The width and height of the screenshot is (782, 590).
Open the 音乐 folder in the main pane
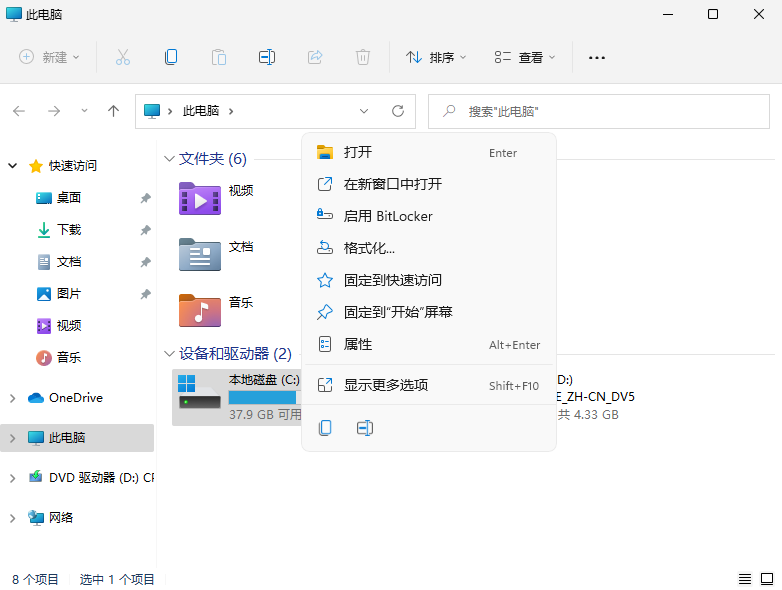[199, 310]
